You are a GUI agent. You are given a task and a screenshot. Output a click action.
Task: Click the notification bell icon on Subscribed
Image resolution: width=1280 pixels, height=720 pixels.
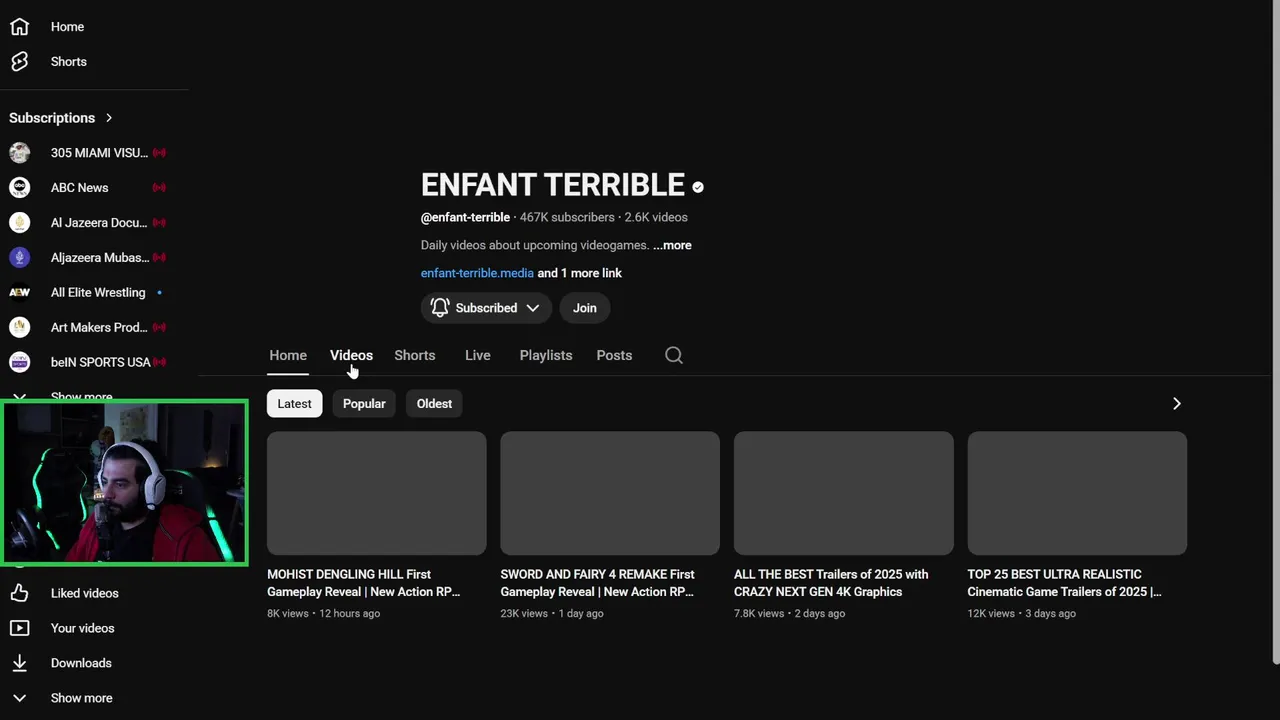(x=440, y=308)
